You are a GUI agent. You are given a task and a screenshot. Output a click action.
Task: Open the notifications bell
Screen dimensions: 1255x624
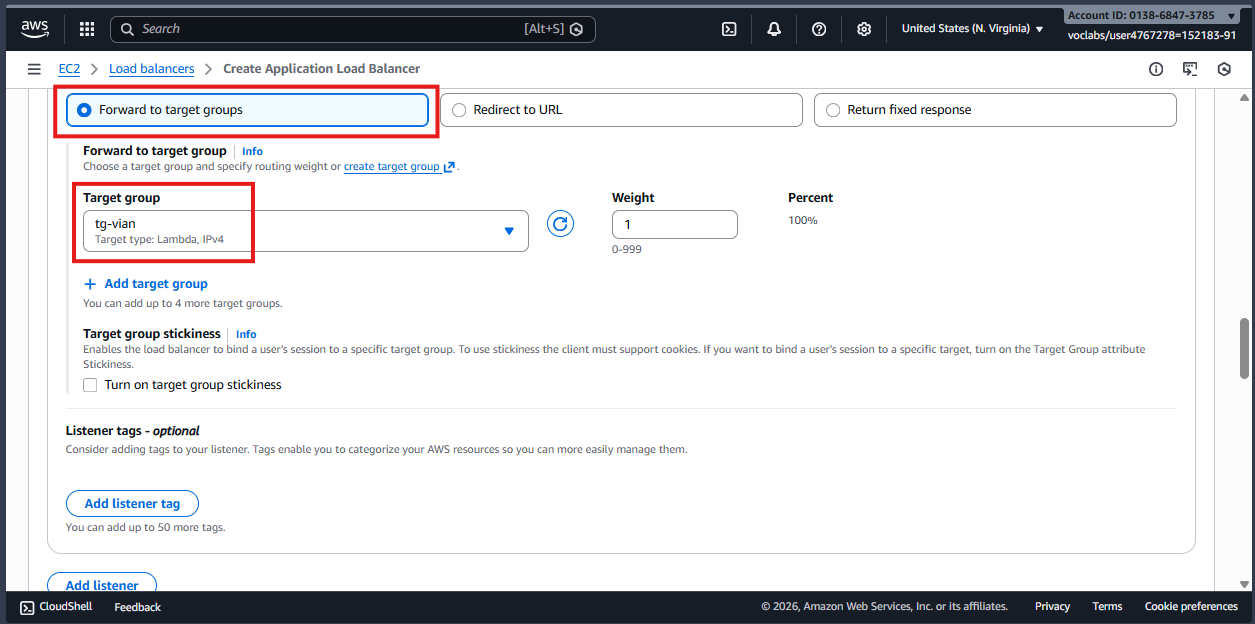[x=774, y=29]
